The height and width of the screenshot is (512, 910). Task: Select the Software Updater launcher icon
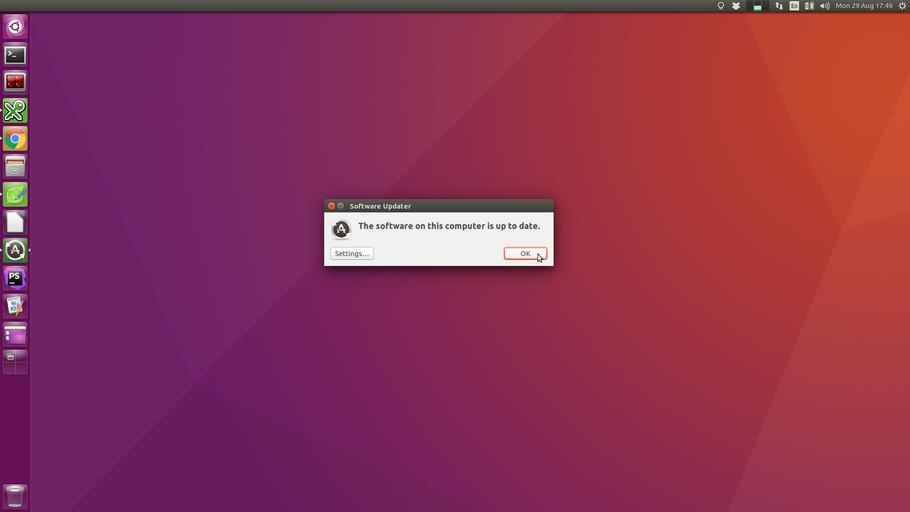point(15,250)
